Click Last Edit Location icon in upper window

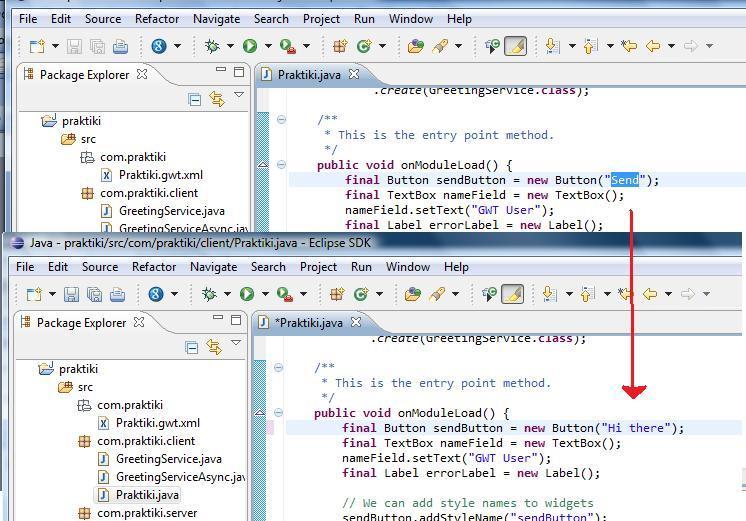pyautogui.click(x=629, y=46)
